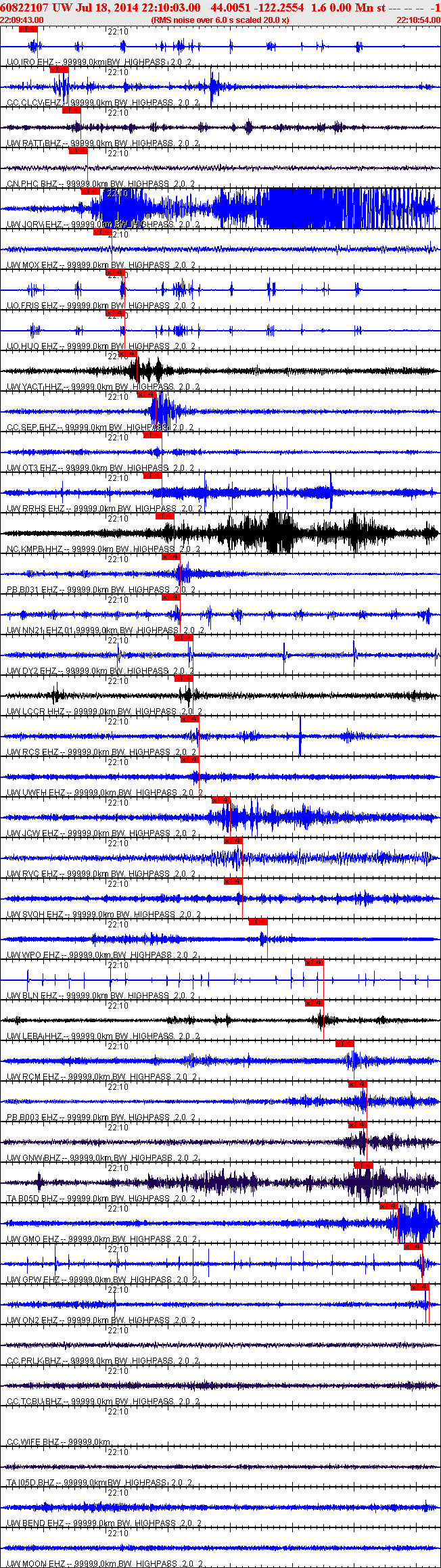Viewport: 441px width, 1568px height.
Task: Click the red pick marker on the UW.GPW trace
Action: click(413, 1247)
